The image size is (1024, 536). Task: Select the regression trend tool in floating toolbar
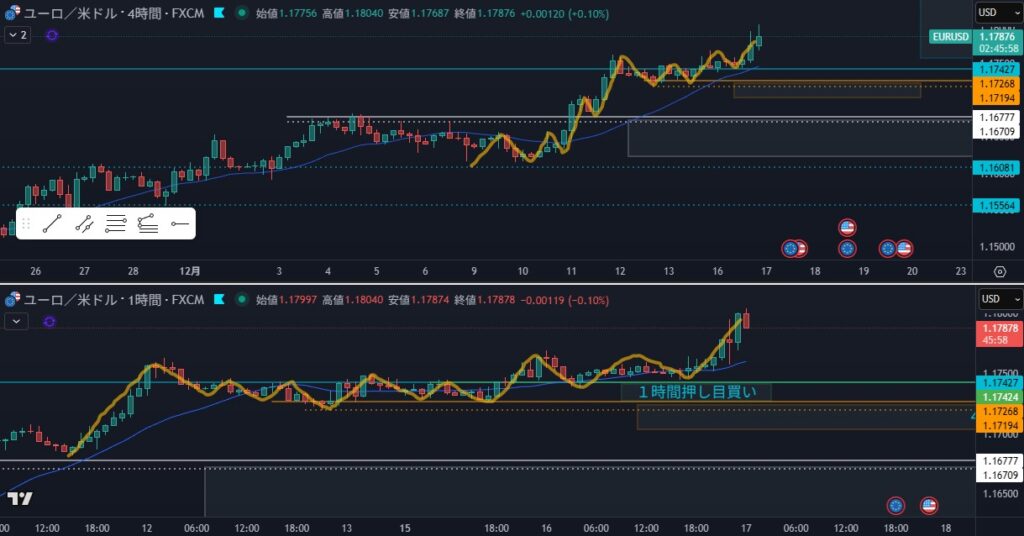pos(148,224)
